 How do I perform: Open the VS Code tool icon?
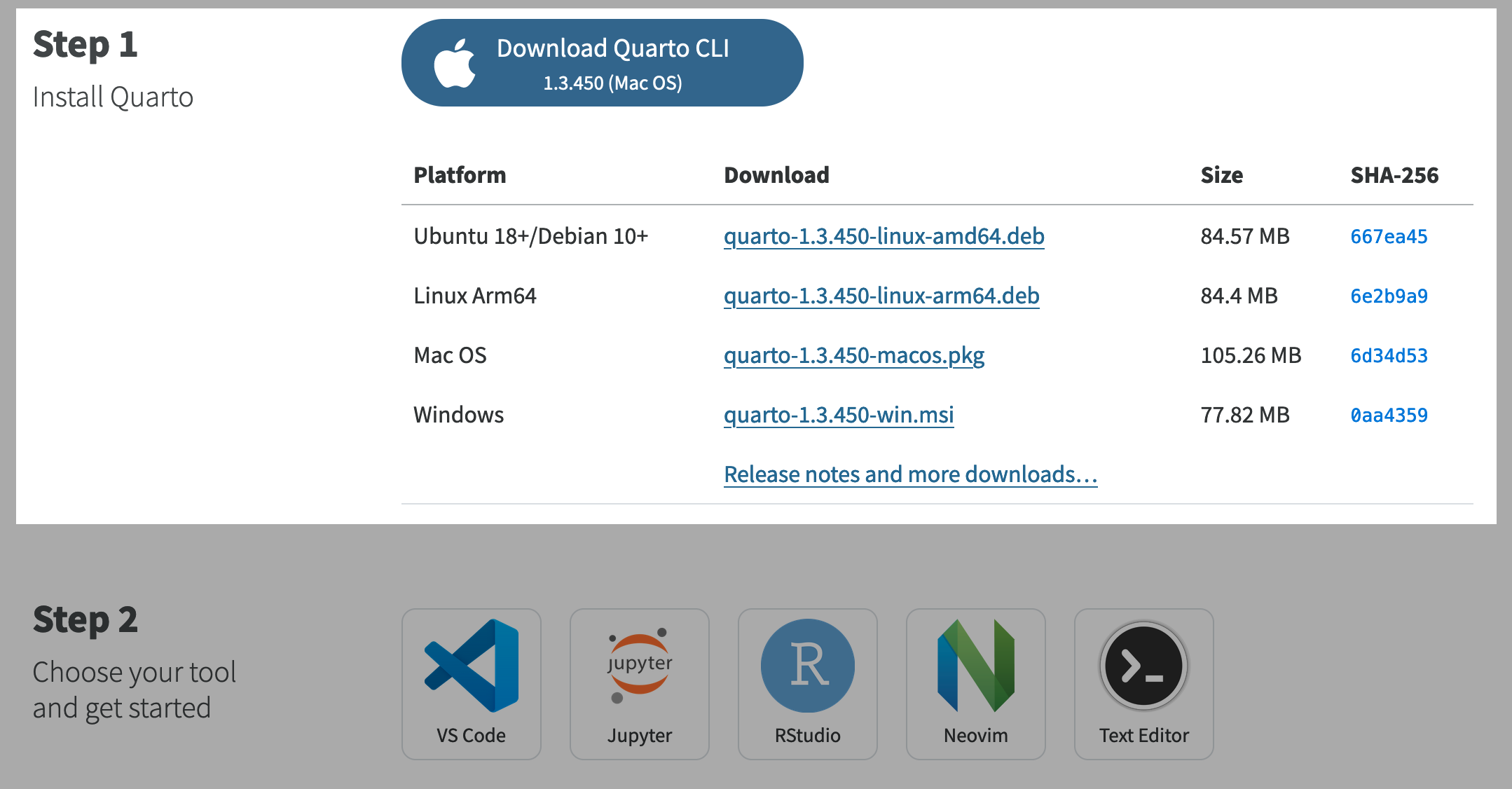click(x=472, y=665)
